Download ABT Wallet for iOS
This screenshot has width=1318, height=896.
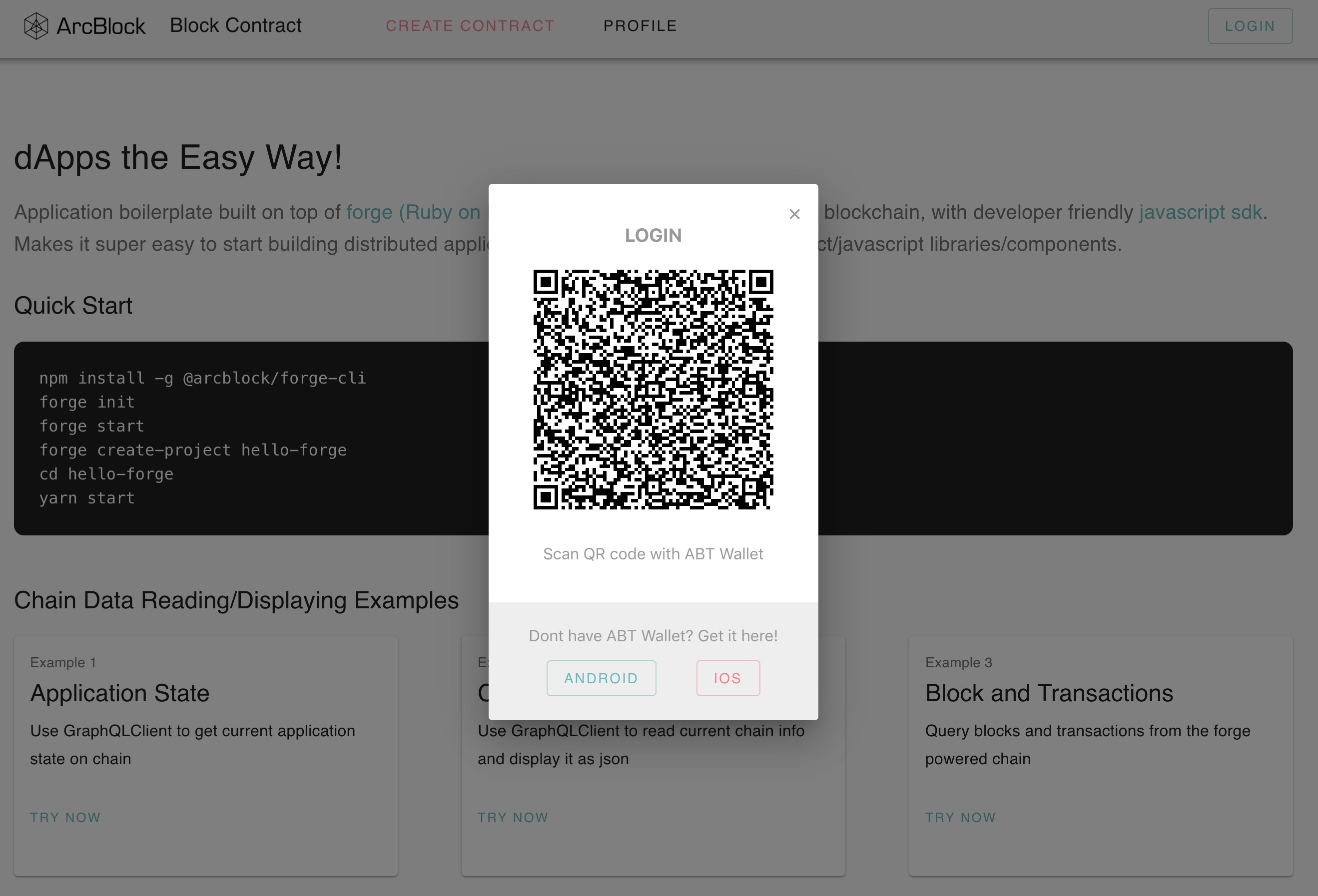click(x=727, y=678)
